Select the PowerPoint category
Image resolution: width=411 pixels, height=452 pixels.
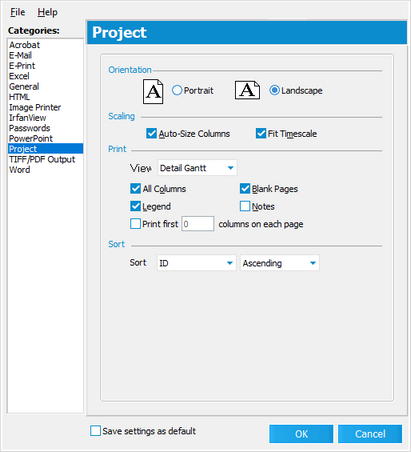click(x=45, y=138)
